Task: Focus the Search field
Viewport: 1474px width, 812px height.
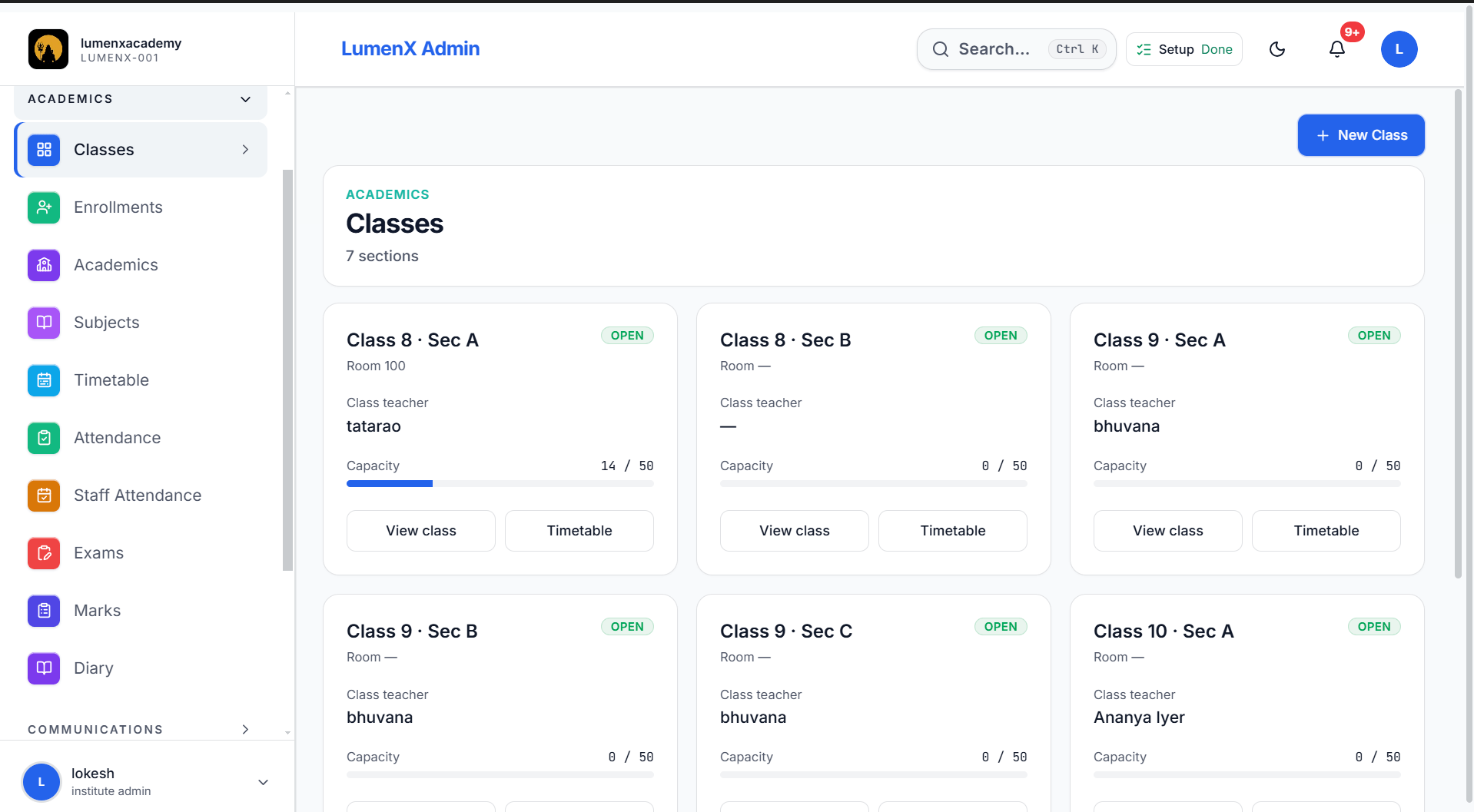Action: [x=1016, y=49]
